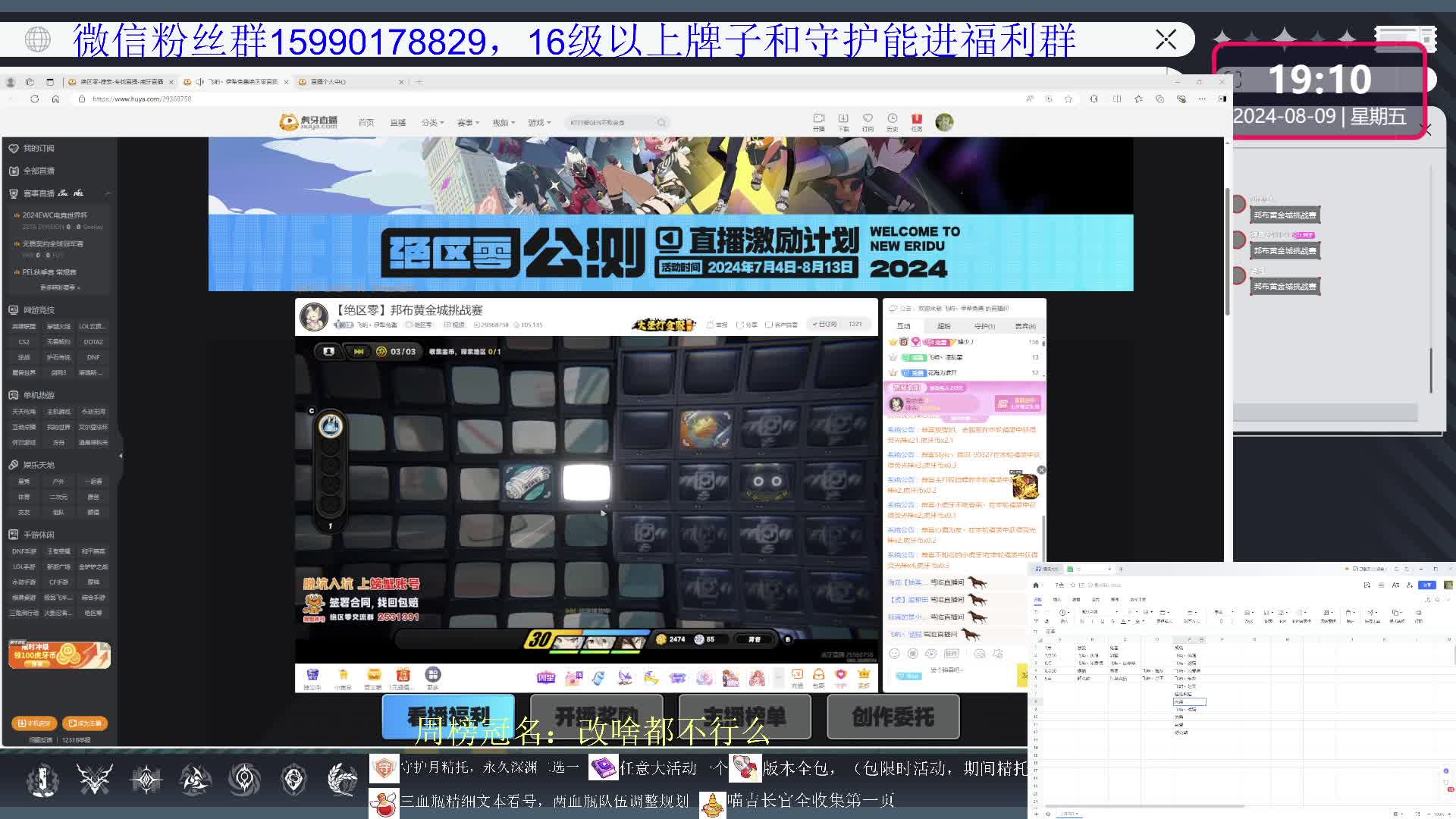This screenshot has height=819, width=1456.
Task: Mute the streaming tab via its speaker icon
Action: [199, 81]
